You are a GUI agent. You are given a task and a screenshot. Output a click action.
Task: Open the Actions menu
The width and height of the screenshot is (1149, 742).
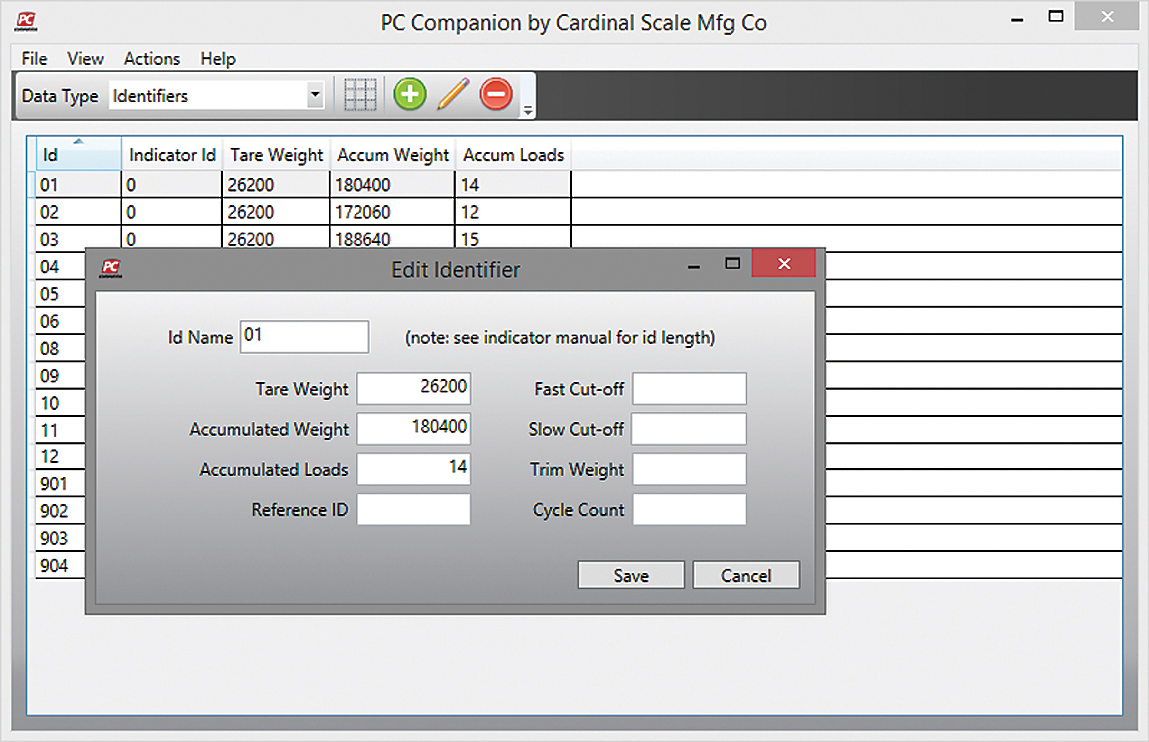152,59
